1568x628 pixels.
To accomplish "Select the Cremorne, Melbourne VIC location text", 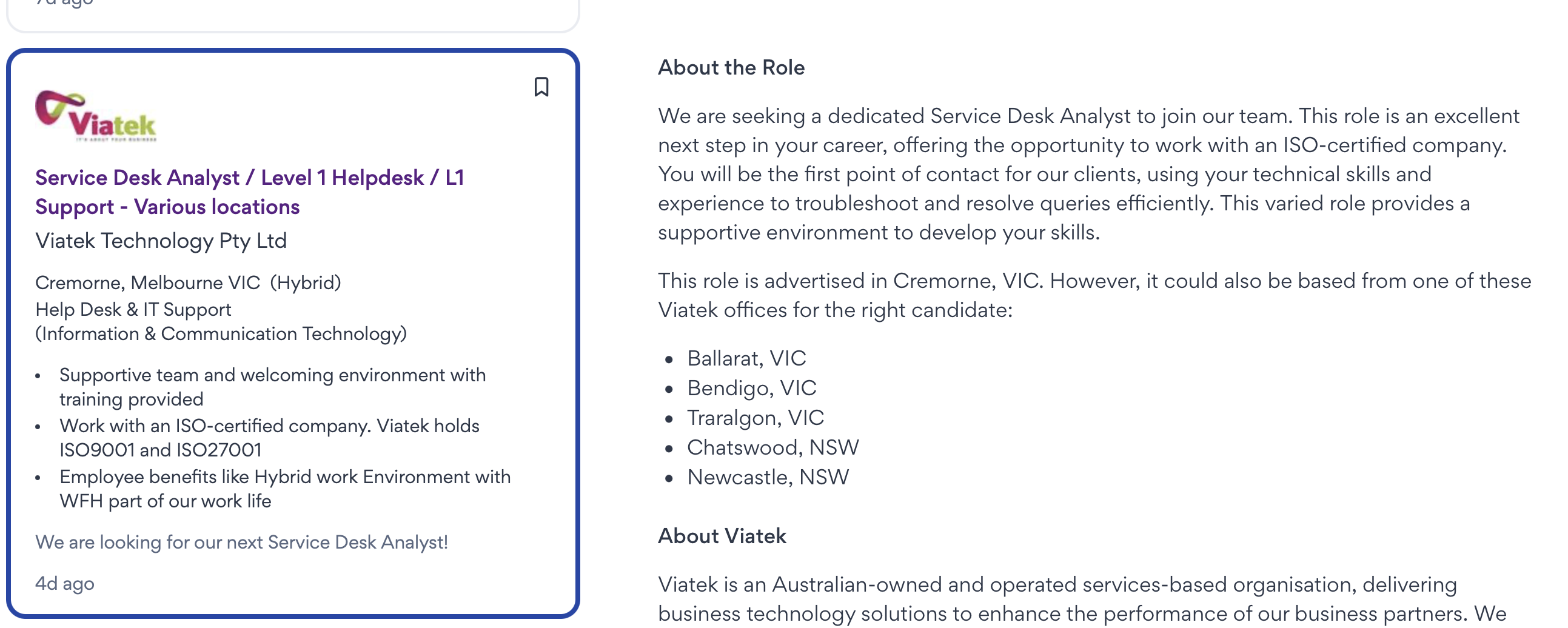I will tap(147, 282).
